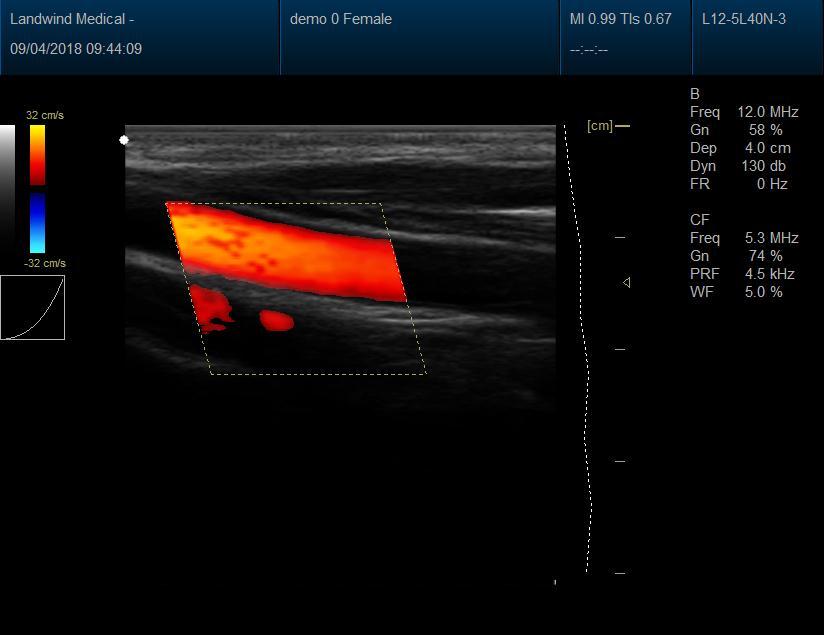Click the white probe orientation marker dot
The width and height of the screenshot is (824, 635).
coord(124,140)
